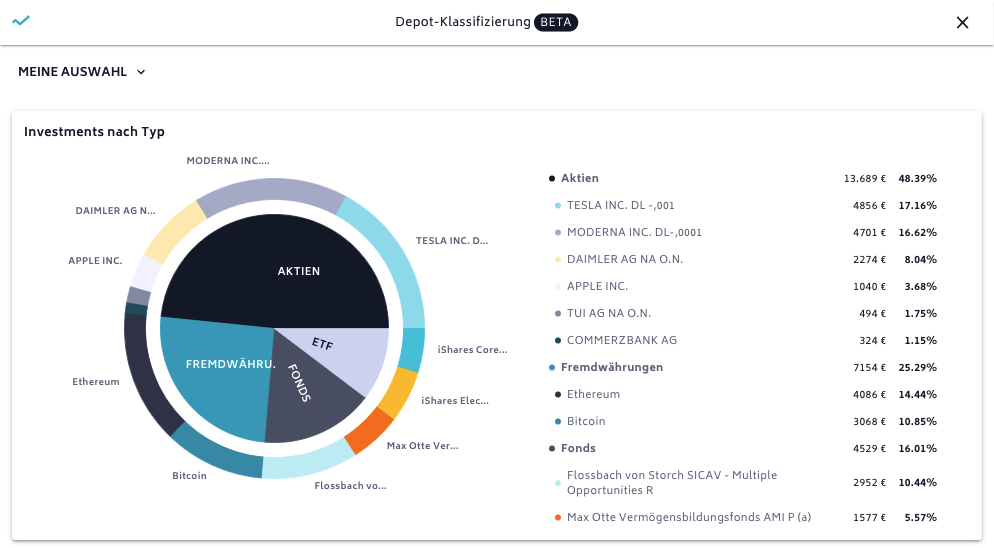Viewport: 994px width, 548px height.
Task: Click the Bitcoin legend color dot
Action: [558, 421]
